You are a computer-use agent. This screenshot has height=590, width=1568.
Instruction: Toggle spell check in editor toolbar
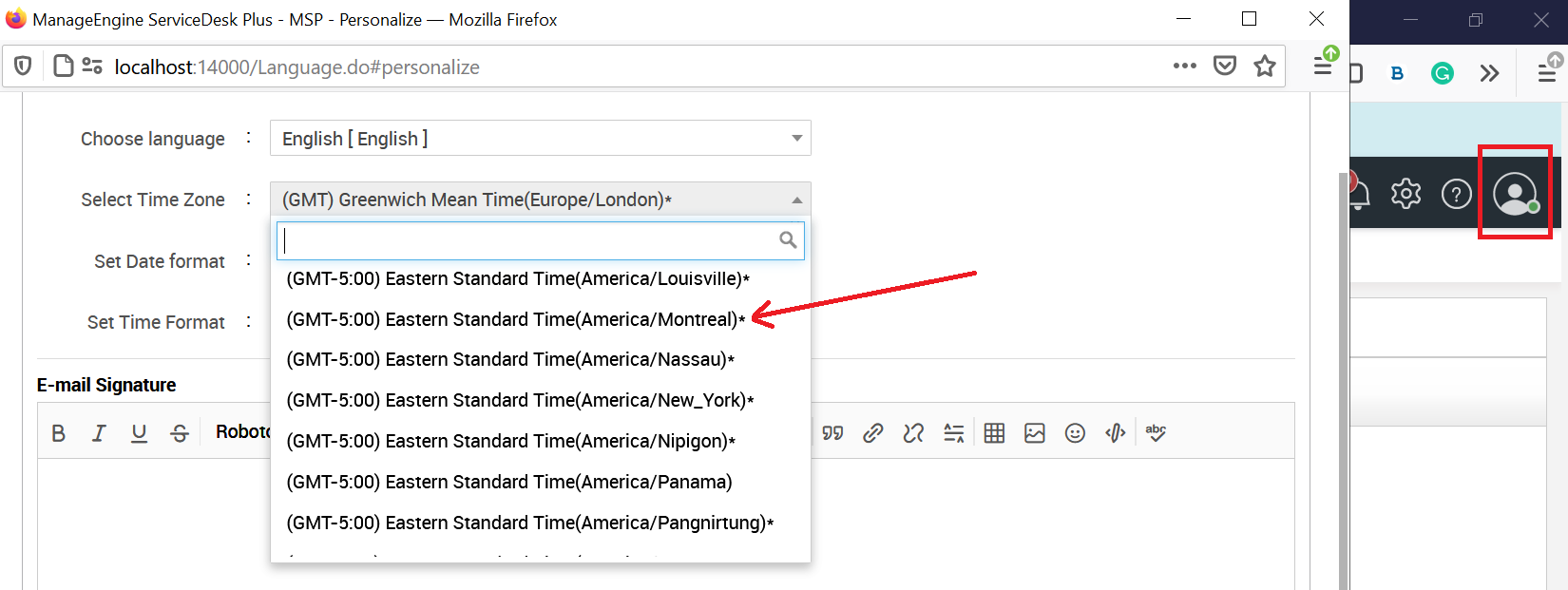[1156, 433]
